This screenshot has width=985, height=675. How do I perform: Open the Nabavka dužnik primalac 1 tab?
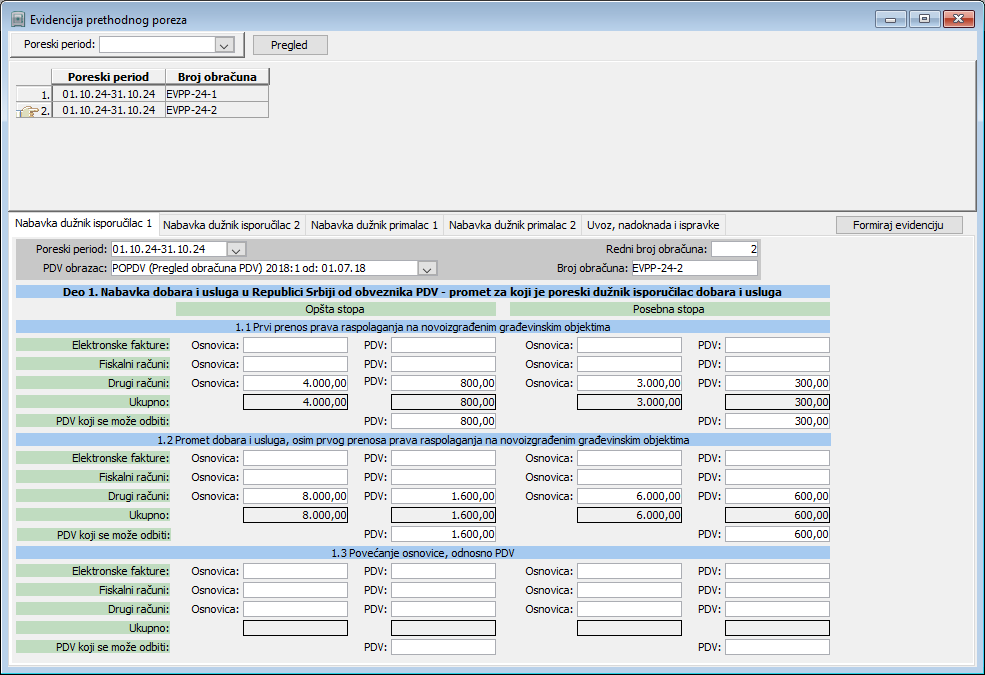click(x=374, y=225)
